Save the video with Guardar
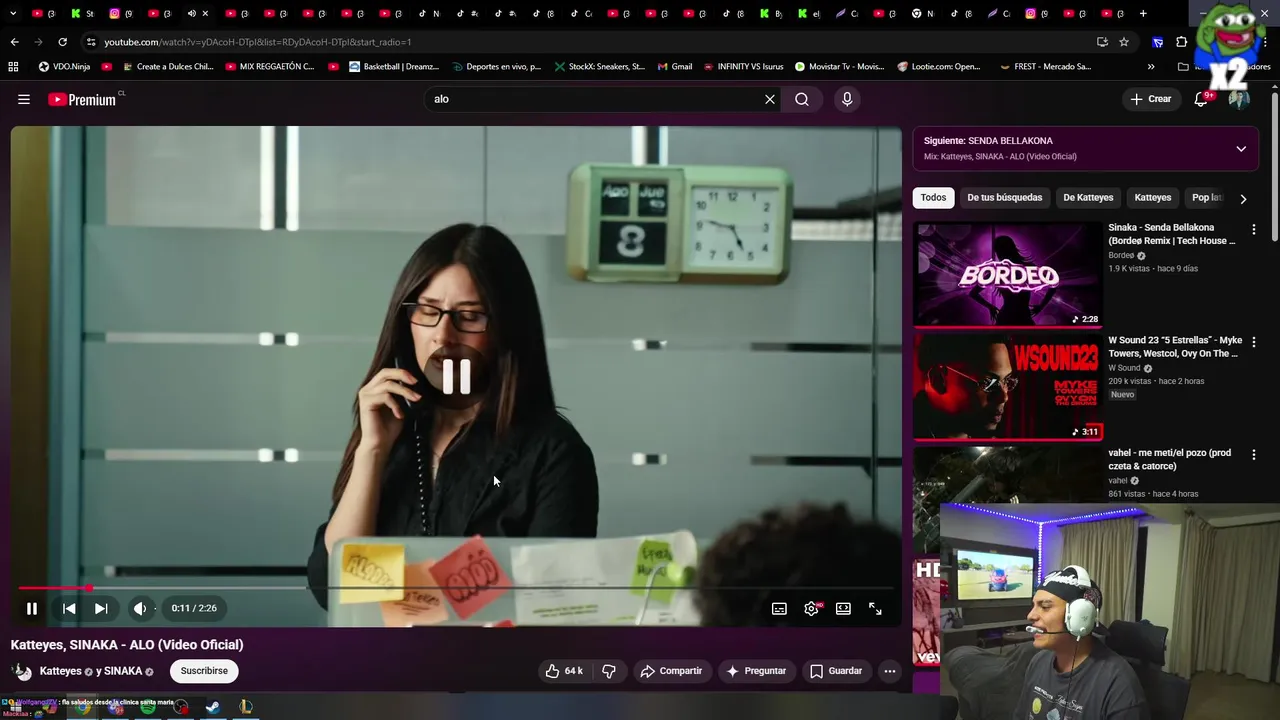1280x720 pixels. click(836, 671)
